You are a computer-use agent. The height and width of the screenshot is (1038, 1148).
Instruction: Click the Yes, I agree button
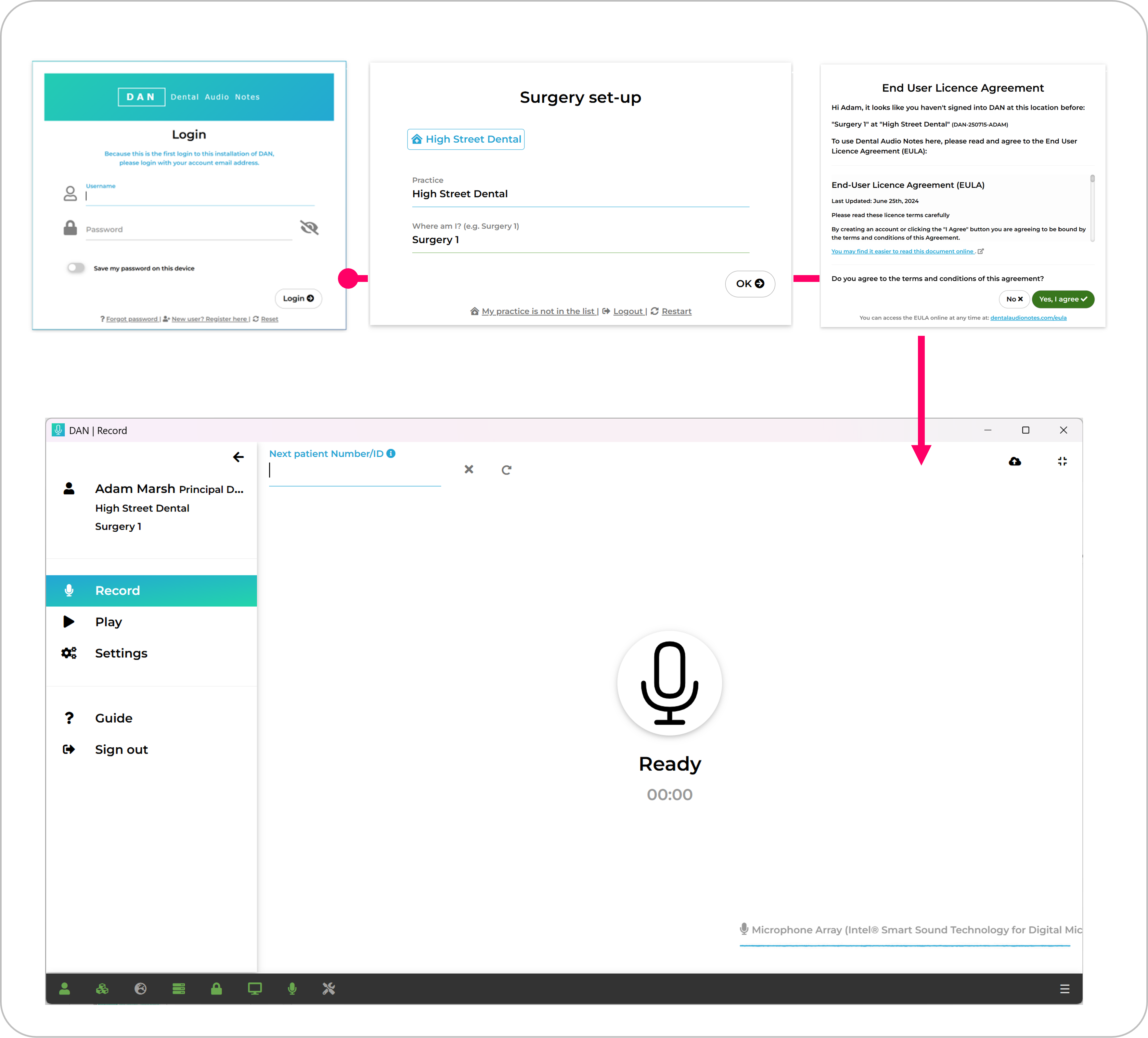click(x=1063, y=299)
